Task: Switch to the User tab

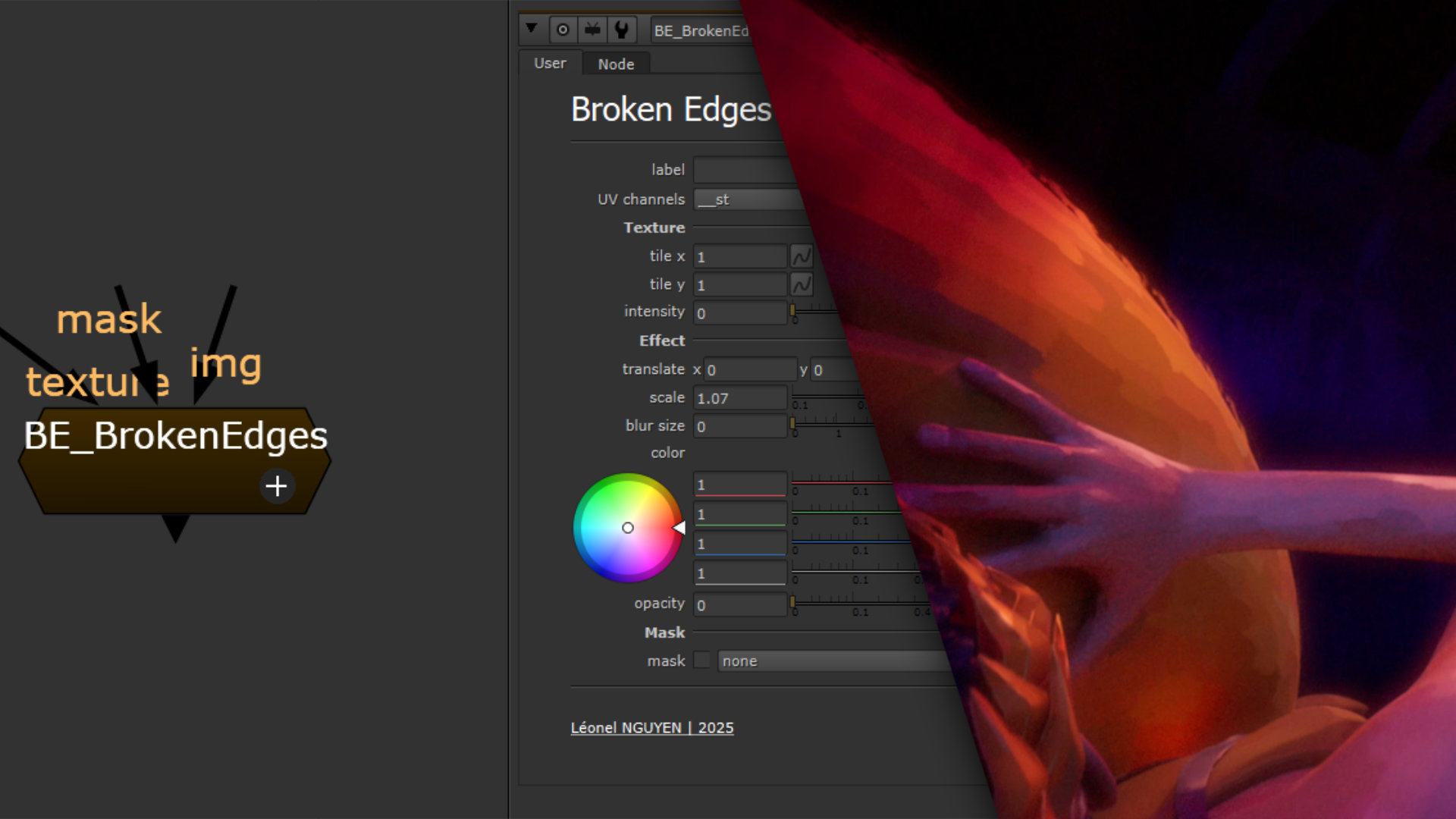Action: (x=550, y=64)
